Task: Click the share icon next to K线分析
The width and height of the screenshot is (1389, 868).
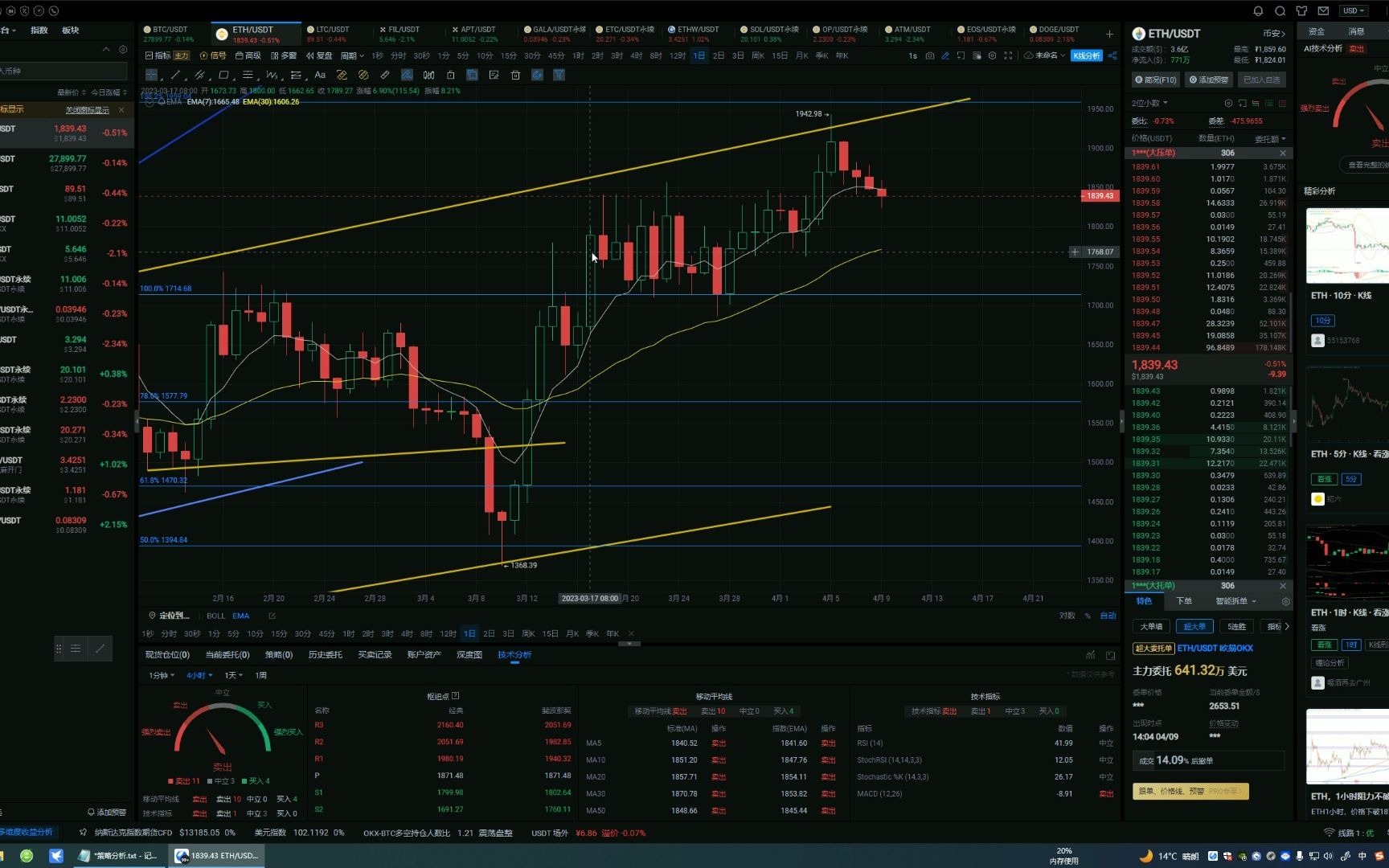Action: [1112, 55]
